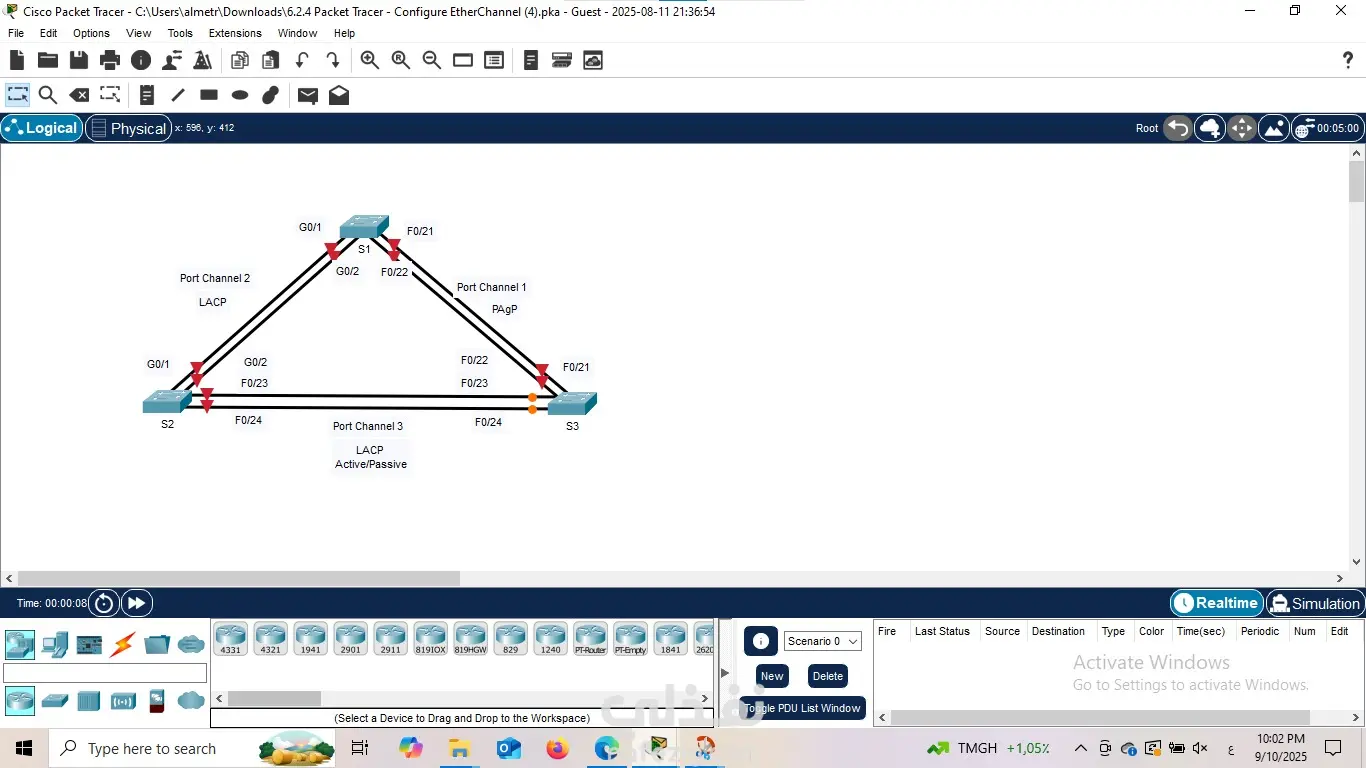Print the workspace using the printer icon

pyautogui.click(x=110, y=60)
